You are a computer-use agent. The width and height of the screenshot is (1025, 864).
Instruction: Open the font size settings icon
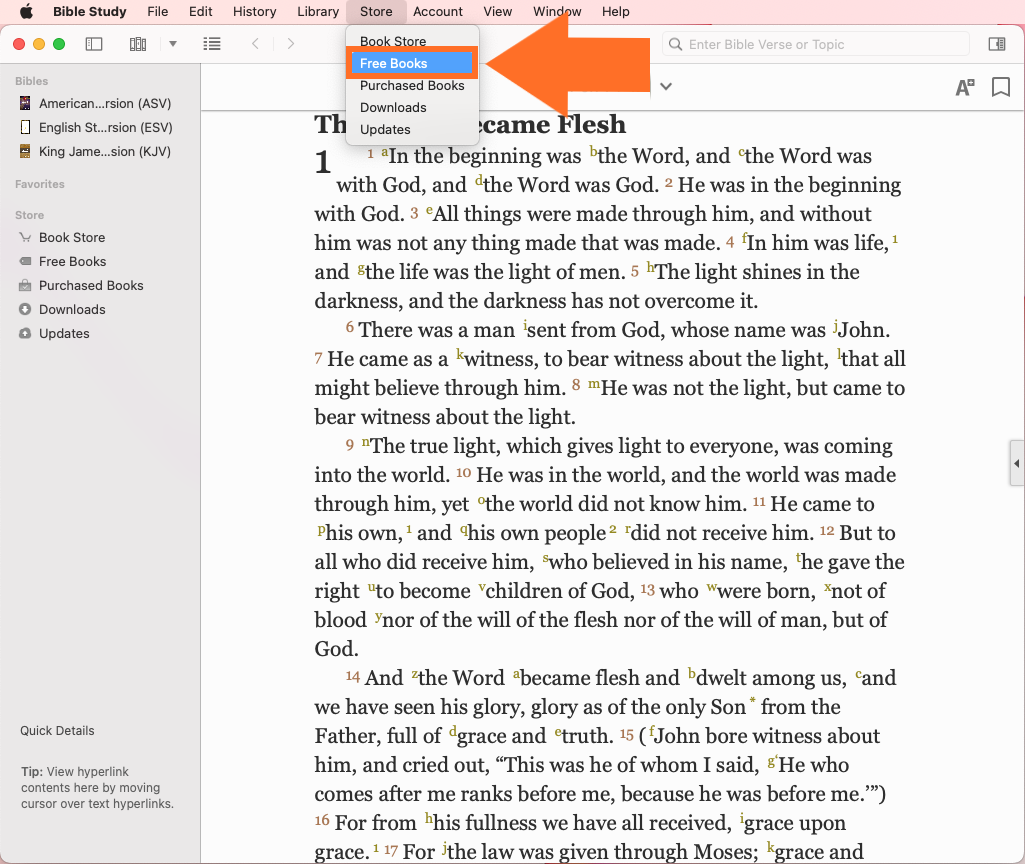(964, 87)
